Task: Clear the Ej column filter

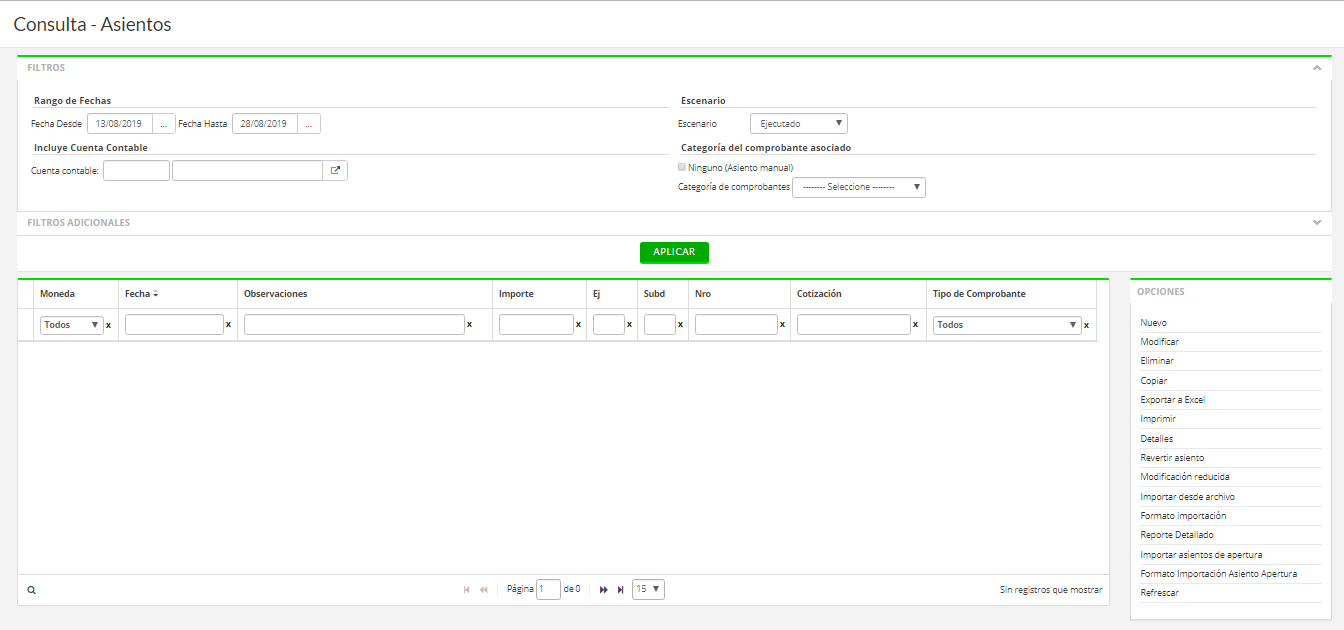Action: click(629, 325)
